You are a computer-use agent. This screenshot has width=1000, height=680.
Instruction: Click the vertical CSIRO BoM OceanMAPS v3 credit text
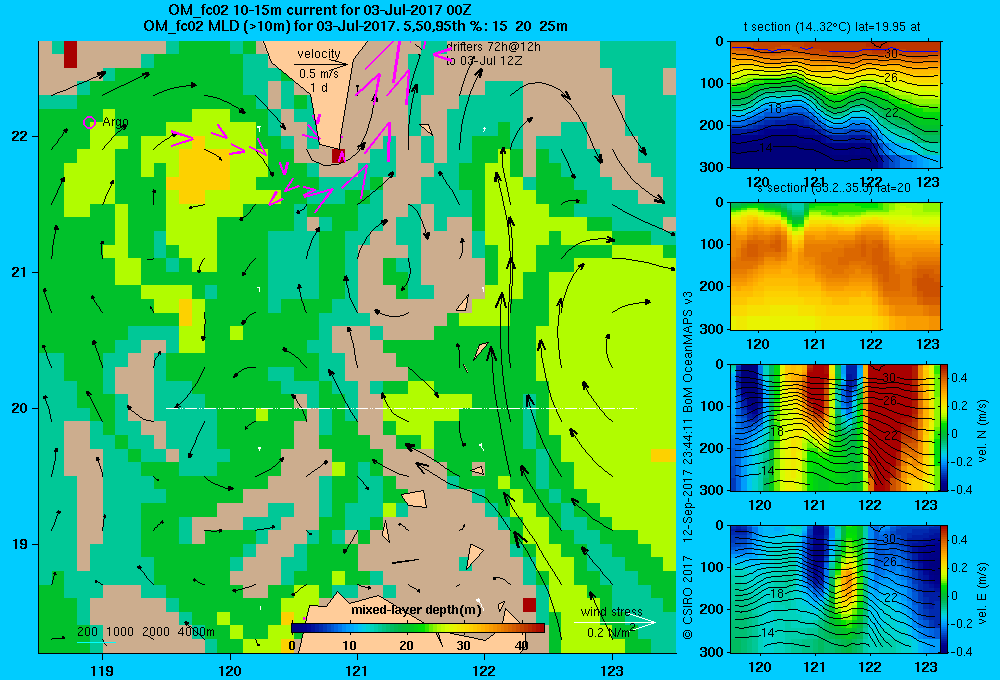[x=688, y=464]
